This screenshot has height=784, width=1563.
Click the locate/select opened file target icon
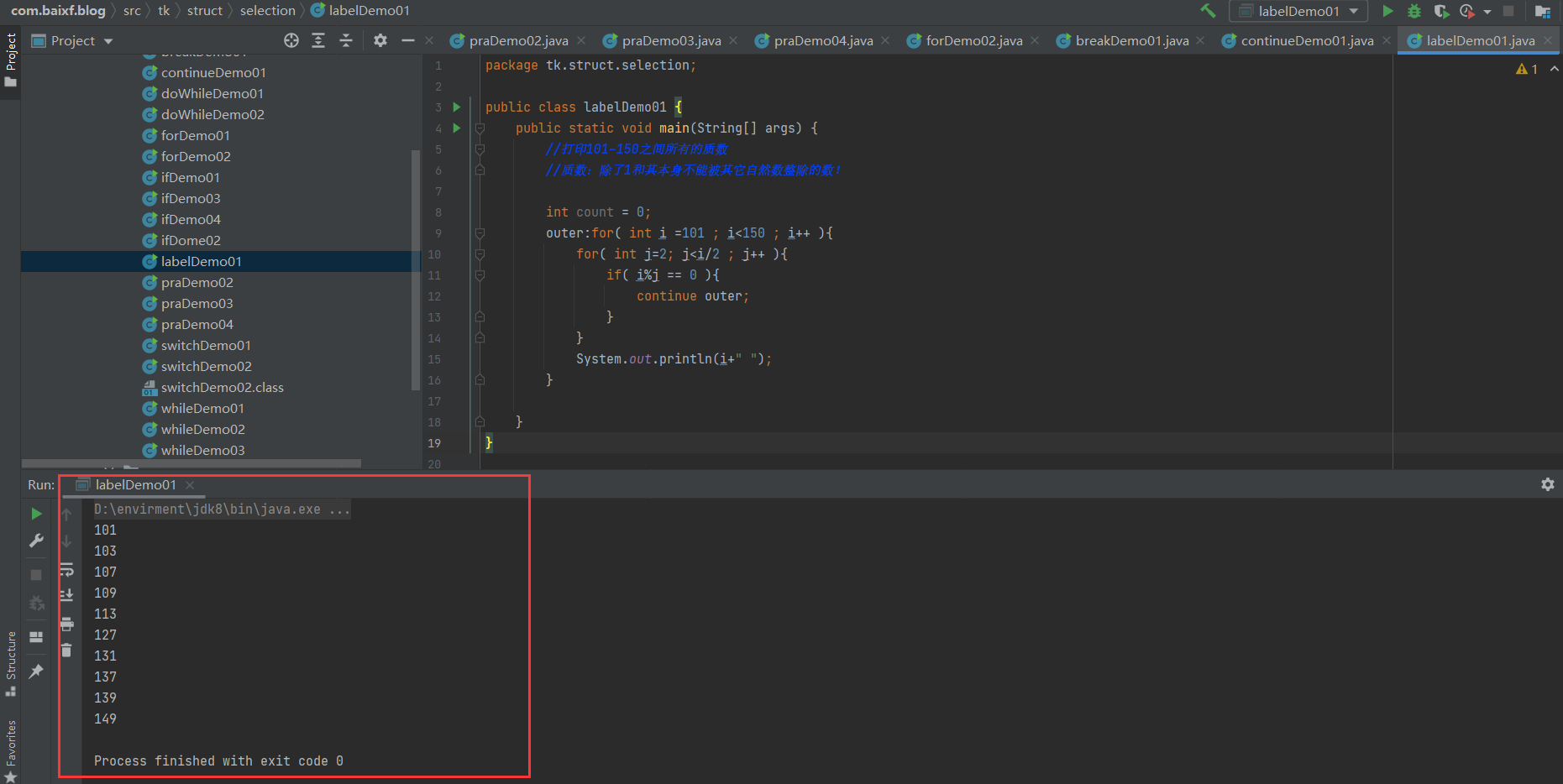coord(291,40)
